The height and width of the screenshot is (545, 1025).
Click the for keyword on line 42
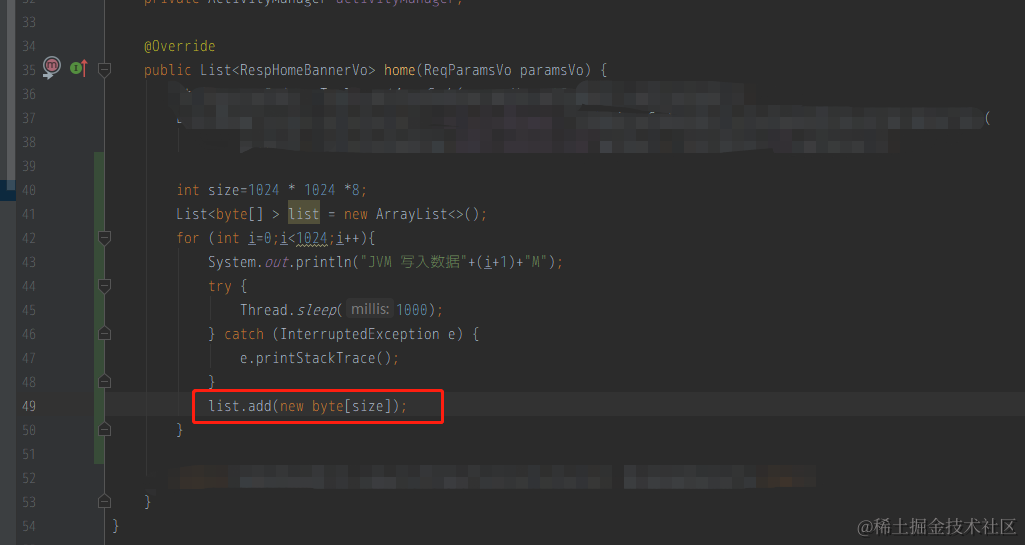click(x=188, y=238)
